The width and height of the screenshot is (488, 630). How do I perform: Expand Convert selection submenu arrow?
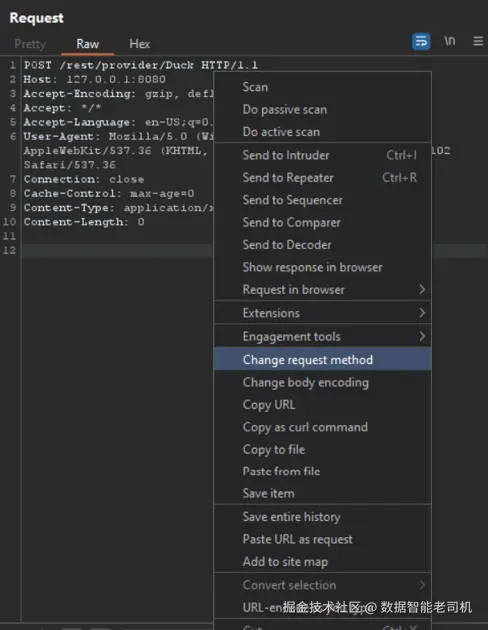tap(422, 585)
